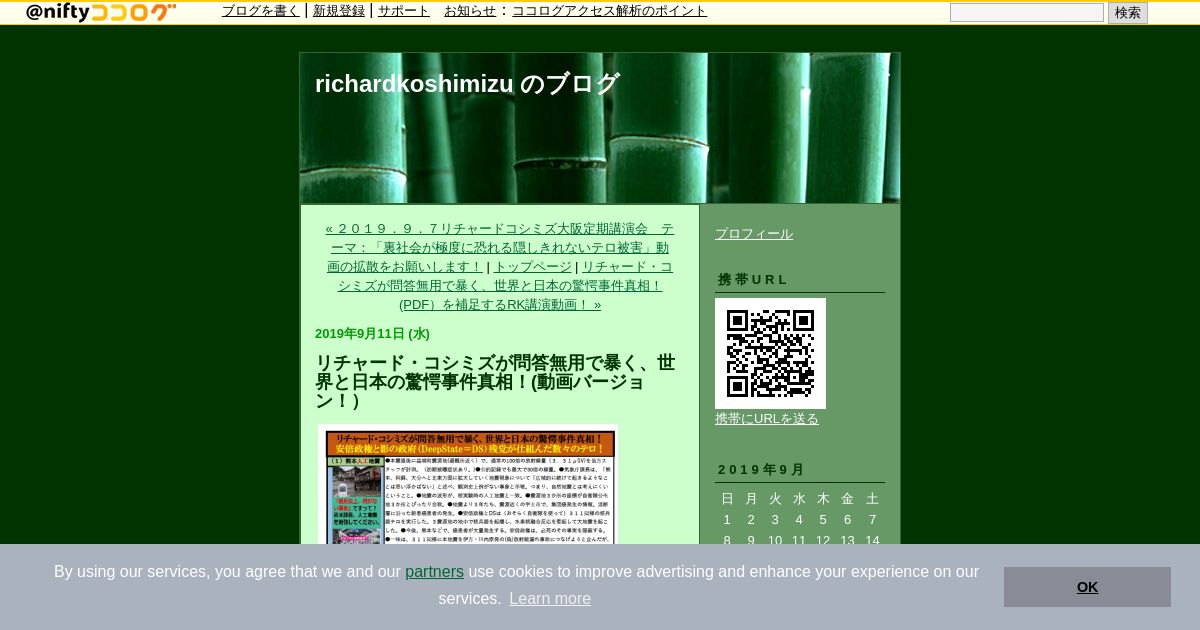Click the 携帯URL sidebar heading
The height and width of the screenshot is (630, 1200).
(753, 280)
